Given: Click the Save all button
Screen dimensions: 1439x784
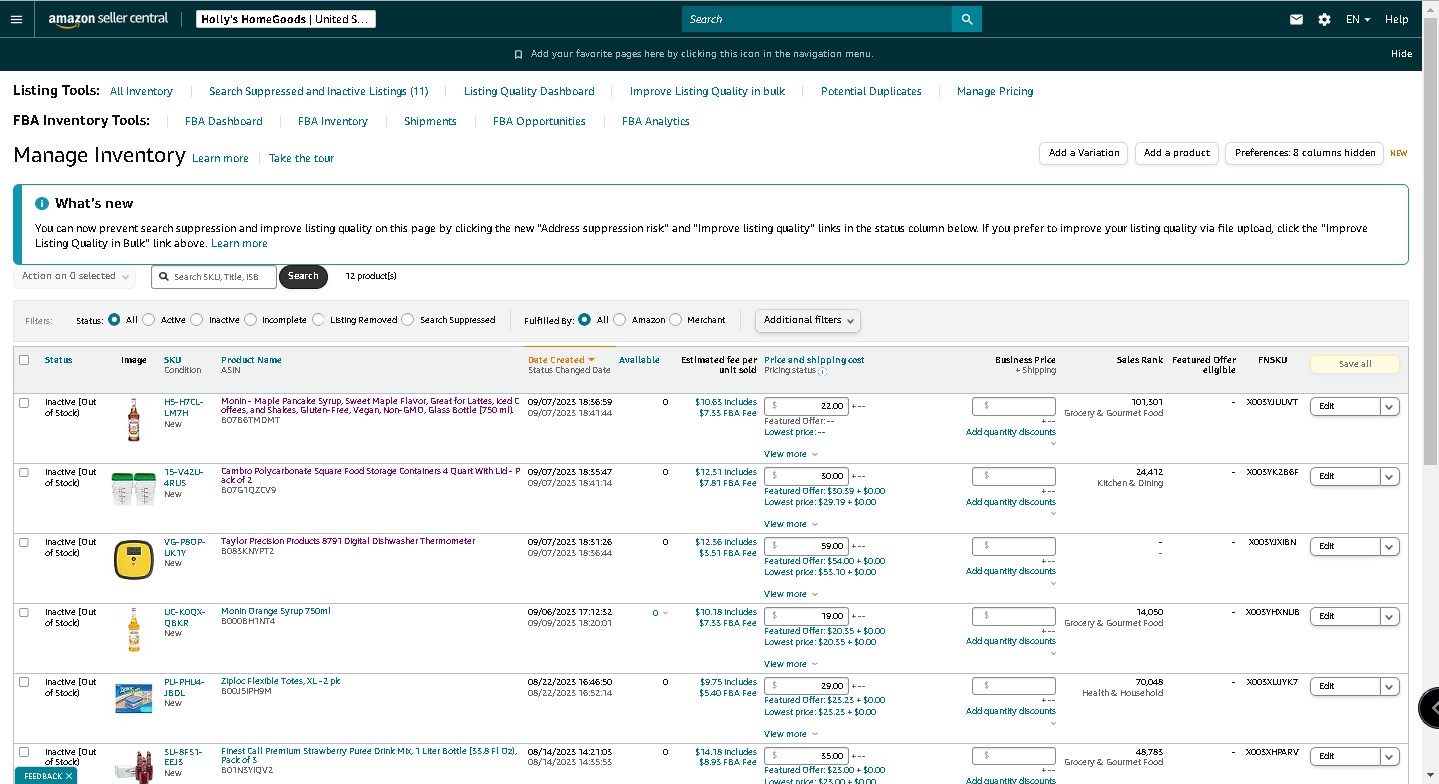Looking at the screenshot, I should coord(1355,364).
